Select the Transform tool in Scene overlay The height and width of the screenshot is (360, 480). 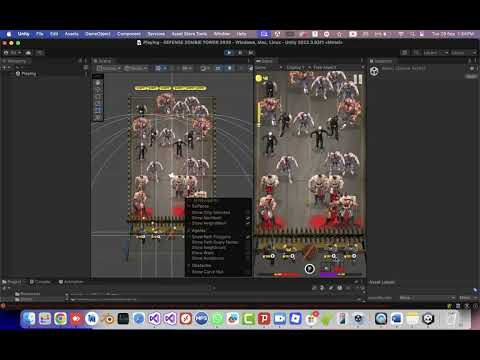click(x=98, y=117)
